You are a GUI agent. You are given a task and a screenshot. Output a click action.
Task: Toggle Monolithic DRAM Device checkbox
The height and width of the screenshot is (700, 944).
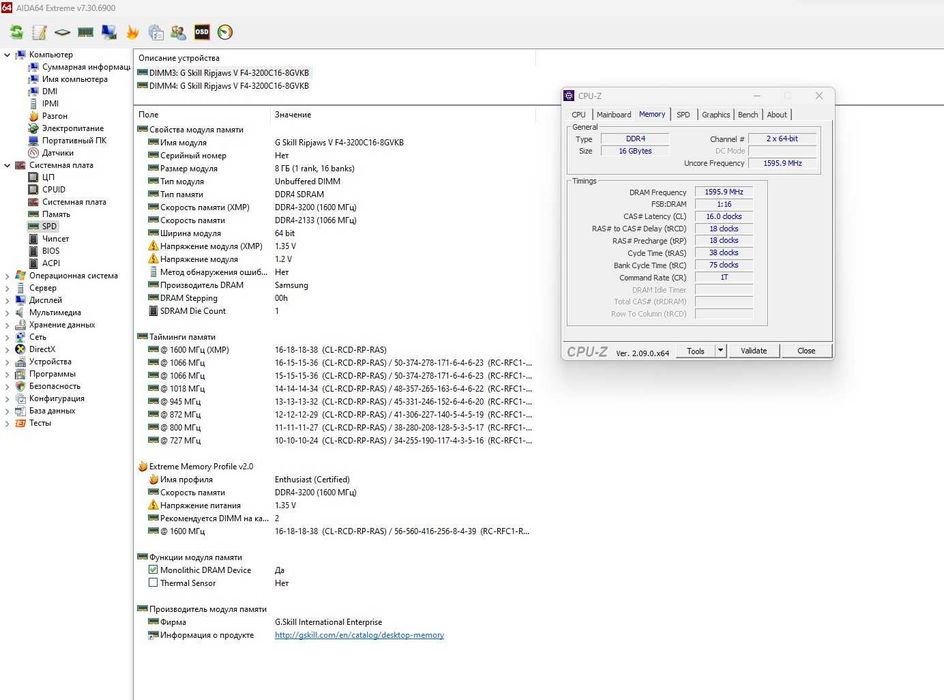pyautogui.click(x=153, y=570)
